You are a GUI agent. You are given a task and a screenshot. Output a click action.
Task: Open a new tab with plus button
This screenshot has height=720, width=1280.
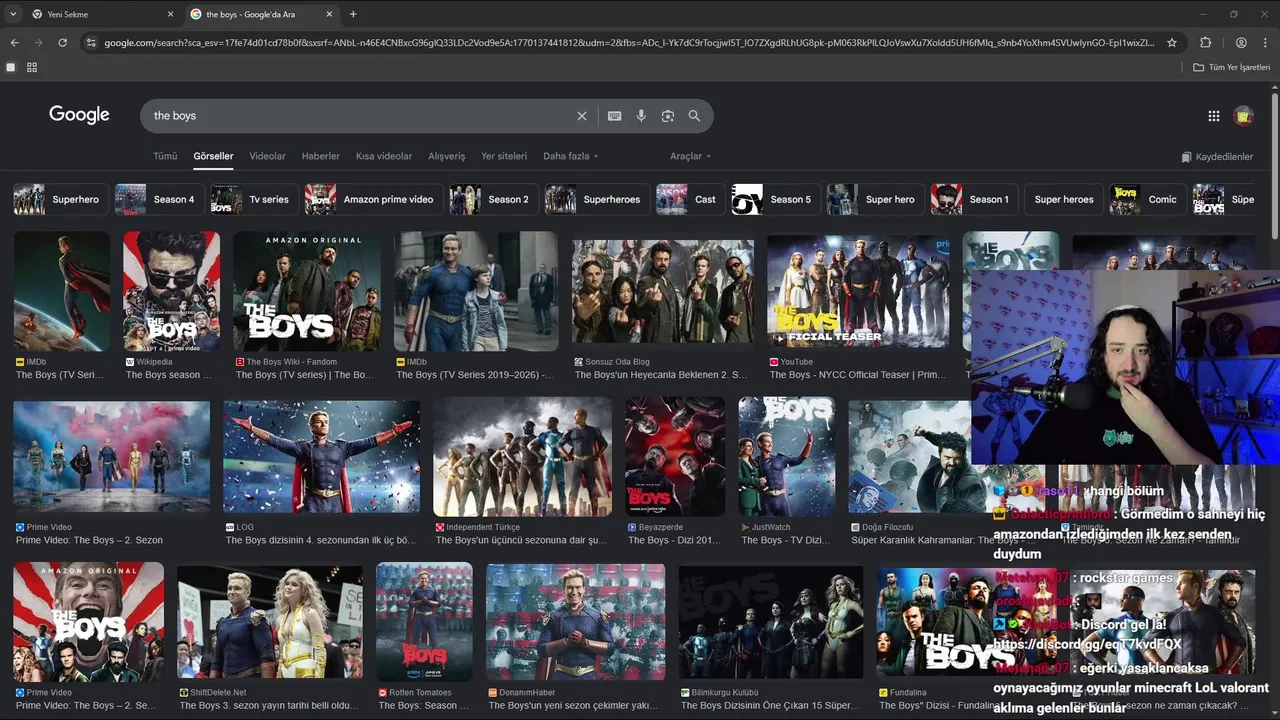click(x=353, y=14)
